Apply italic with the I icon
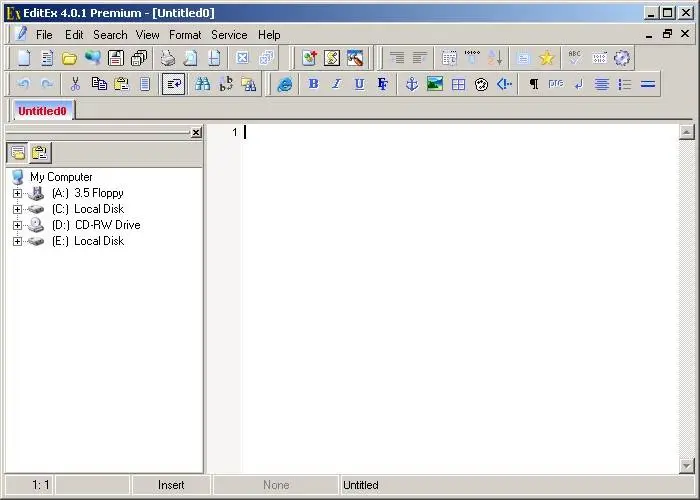 coord(337,84)
